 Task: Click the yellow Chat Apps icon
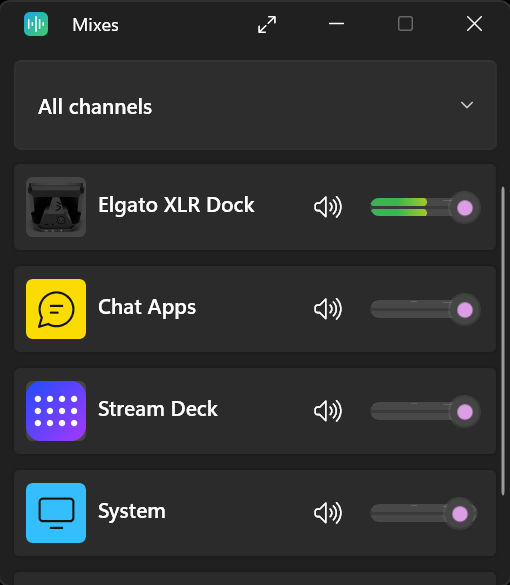56,309
